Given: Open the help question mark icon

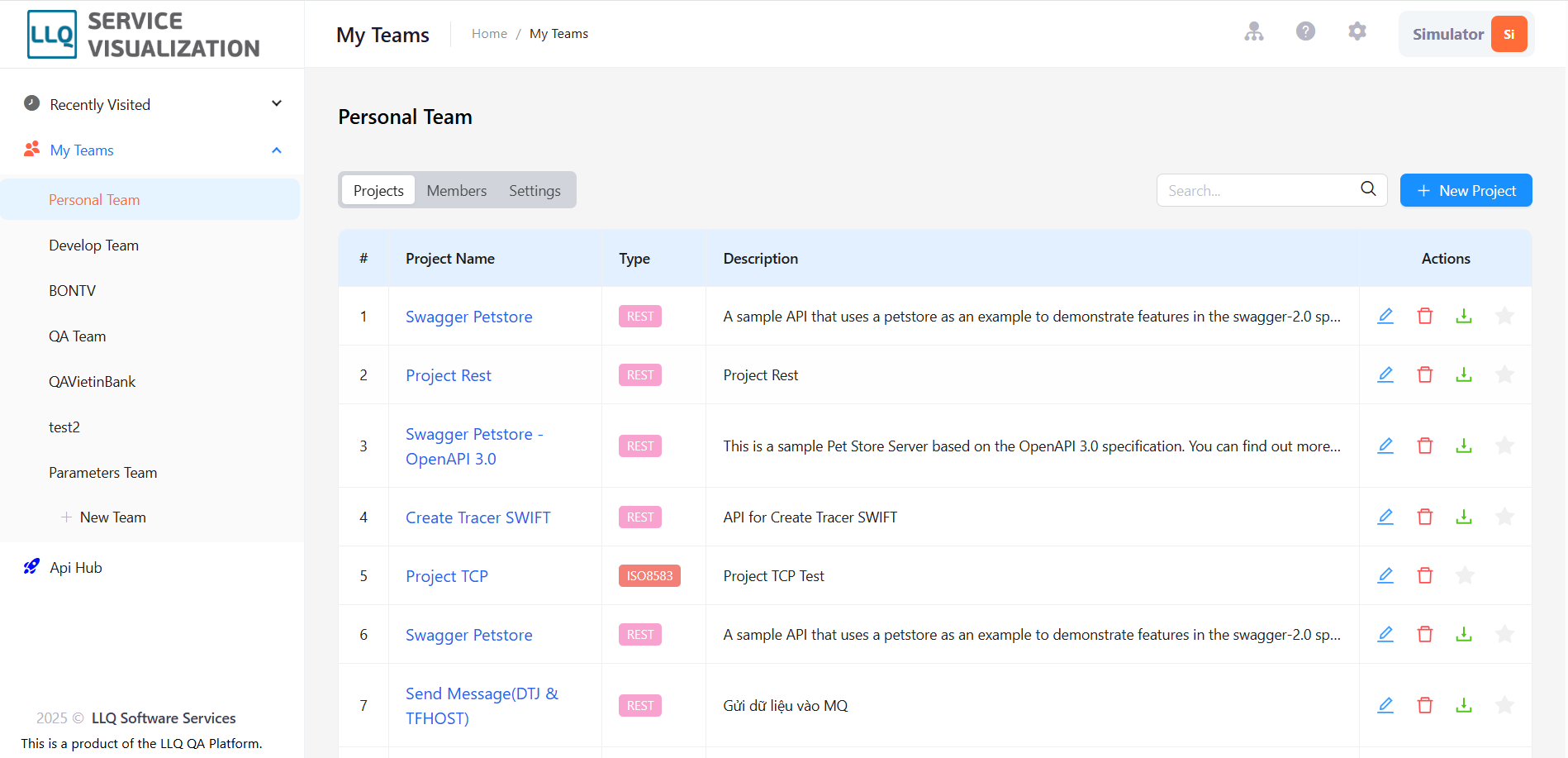Looking at the screenshot, I should pyautogui.click(x=1305, y=31).
